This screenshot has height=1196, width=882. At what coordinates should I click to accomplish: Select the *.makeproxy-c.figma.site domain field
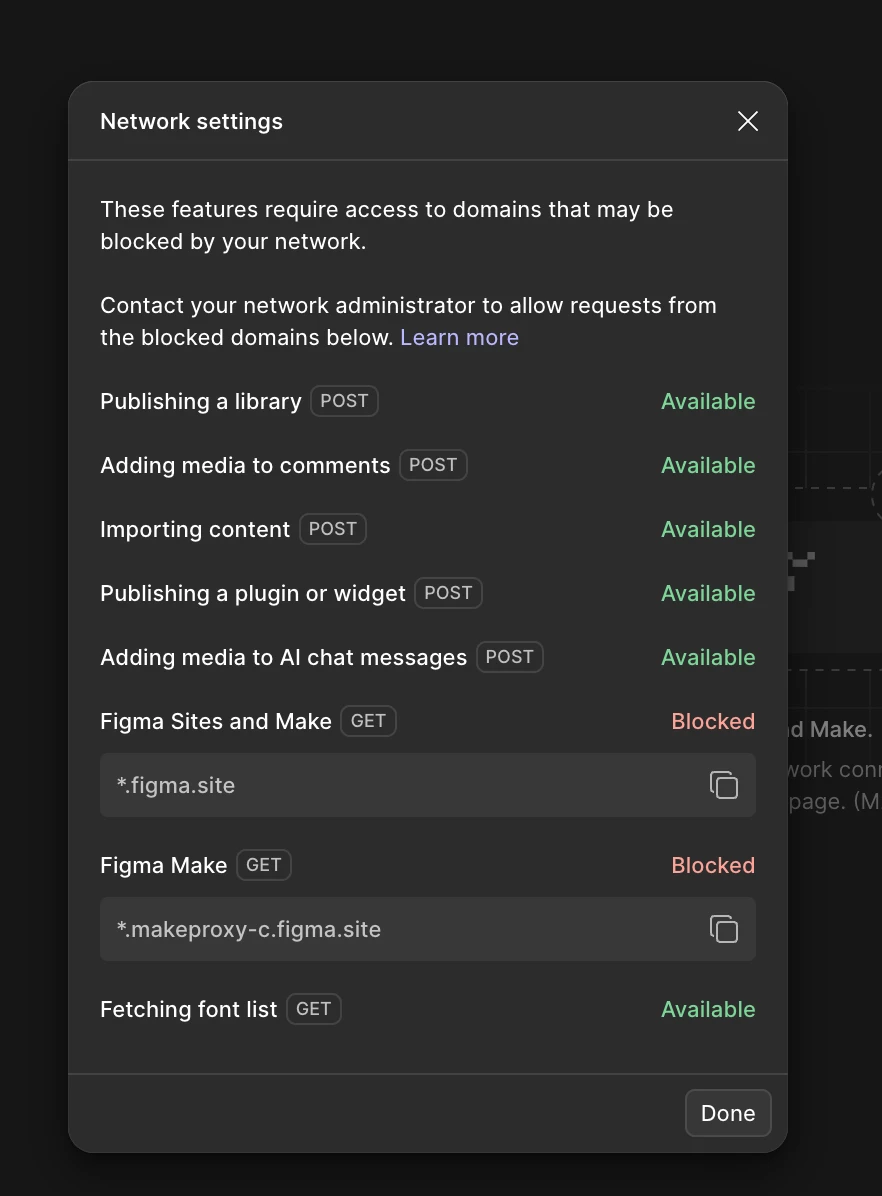click(x=428, y=929)
